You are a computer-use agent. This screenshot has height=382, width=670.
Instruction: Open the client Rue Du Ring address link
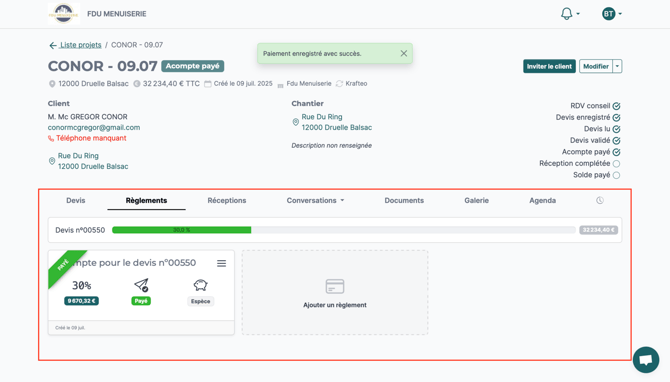93,161
